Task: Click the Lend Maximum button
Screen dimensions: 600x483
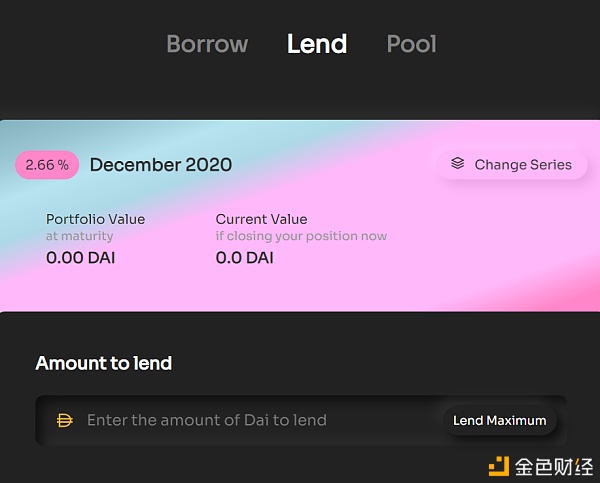Action: [499, 420]
